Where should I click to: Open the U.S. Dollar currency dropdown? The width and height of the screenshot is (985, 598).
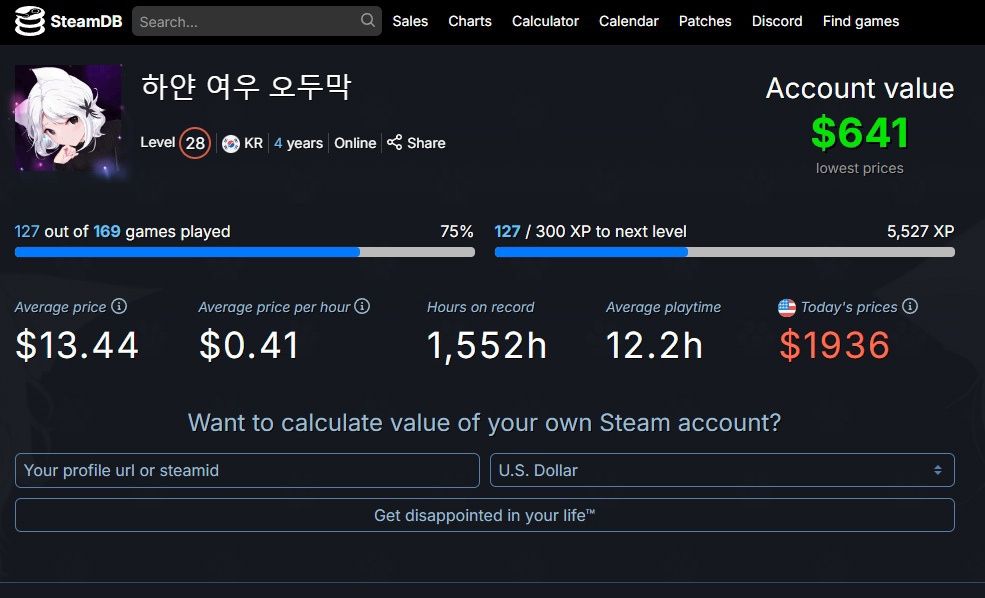click(721, 470)
